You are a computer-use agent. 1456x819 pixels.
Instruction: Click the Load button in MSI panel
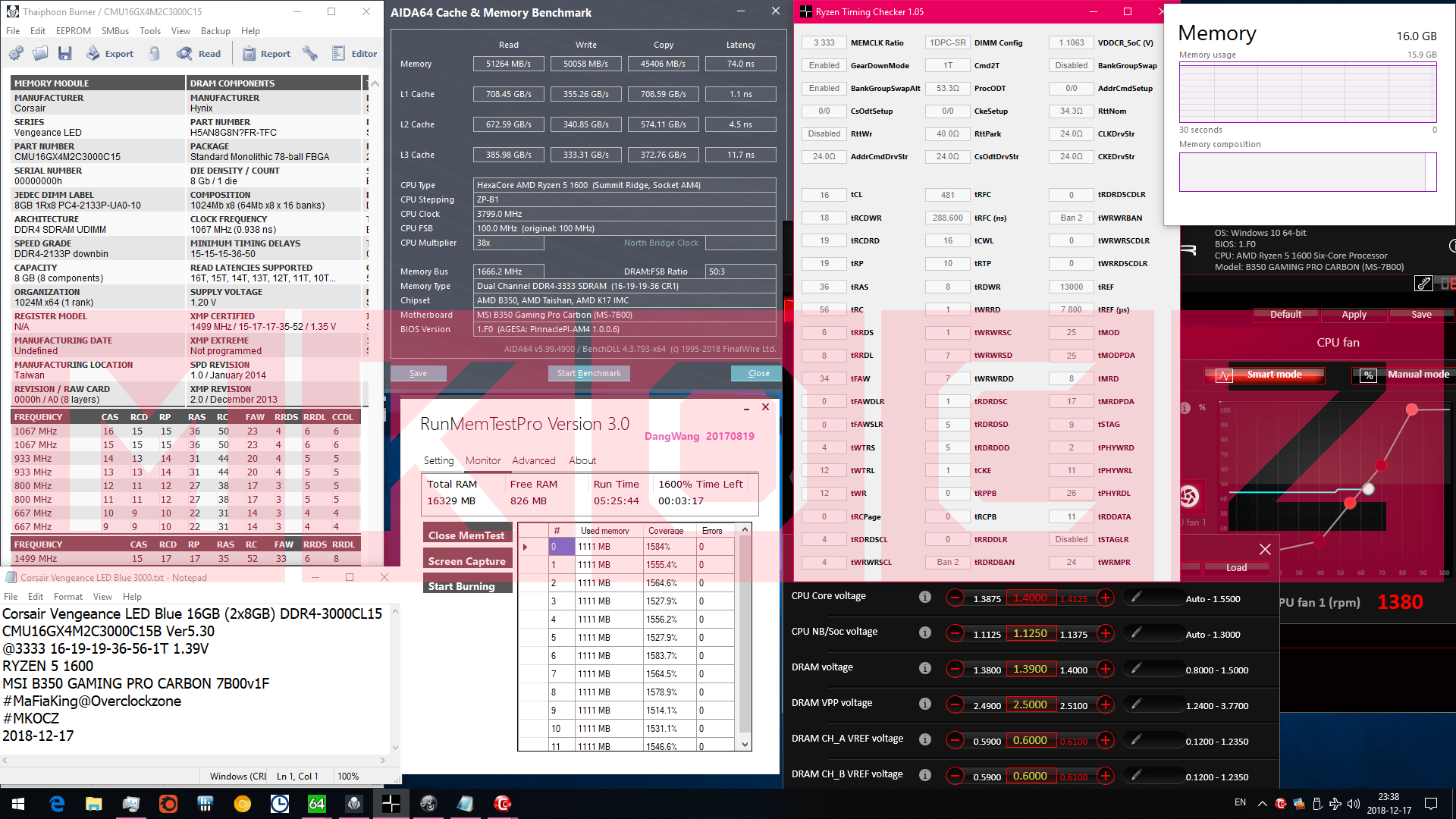tap(1236, 568)
